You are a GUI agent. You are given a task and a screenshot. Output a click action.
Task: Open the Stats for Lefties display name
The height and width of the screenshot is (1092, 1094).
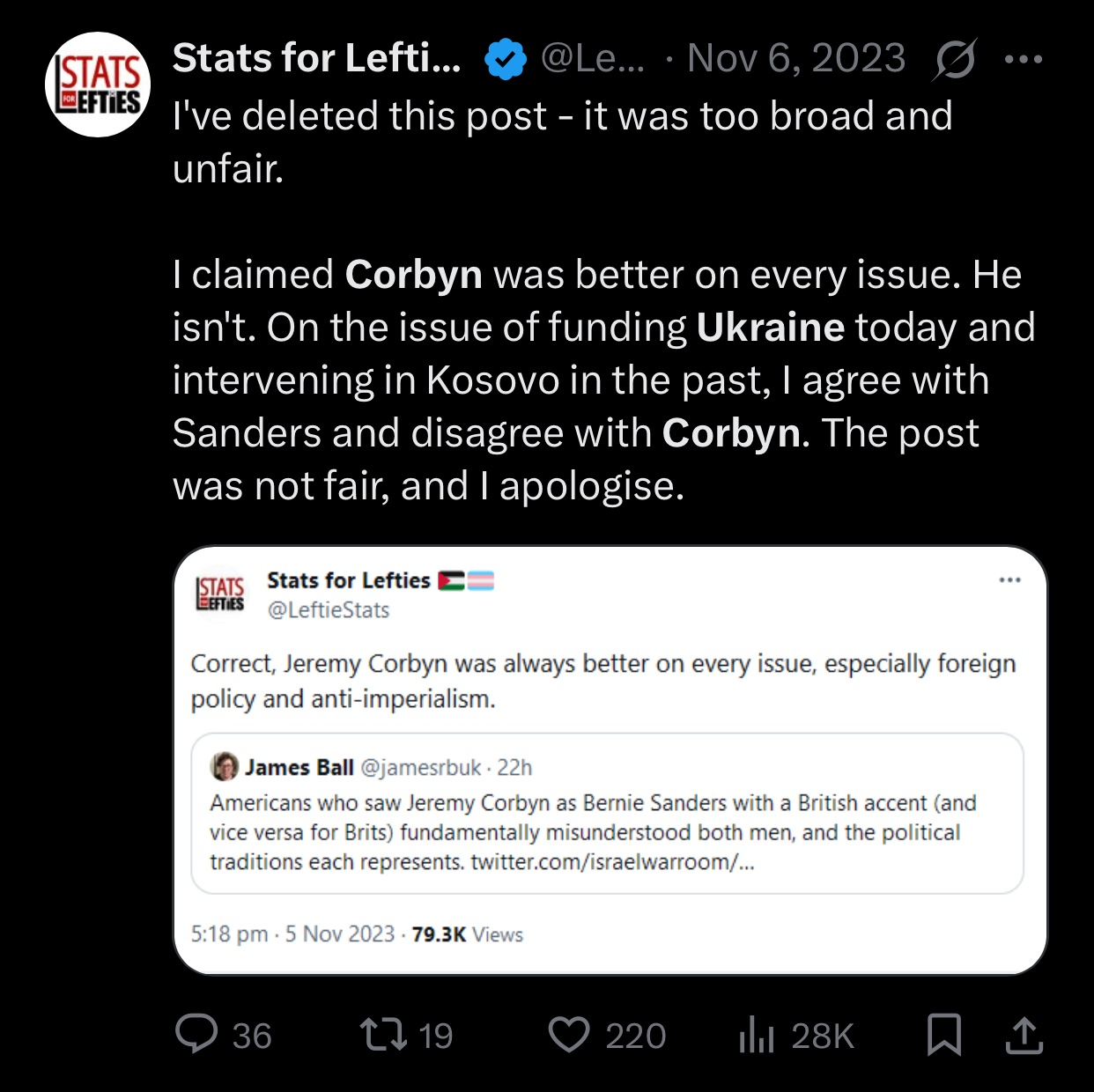pyautogui.click(x=316, y=58)
